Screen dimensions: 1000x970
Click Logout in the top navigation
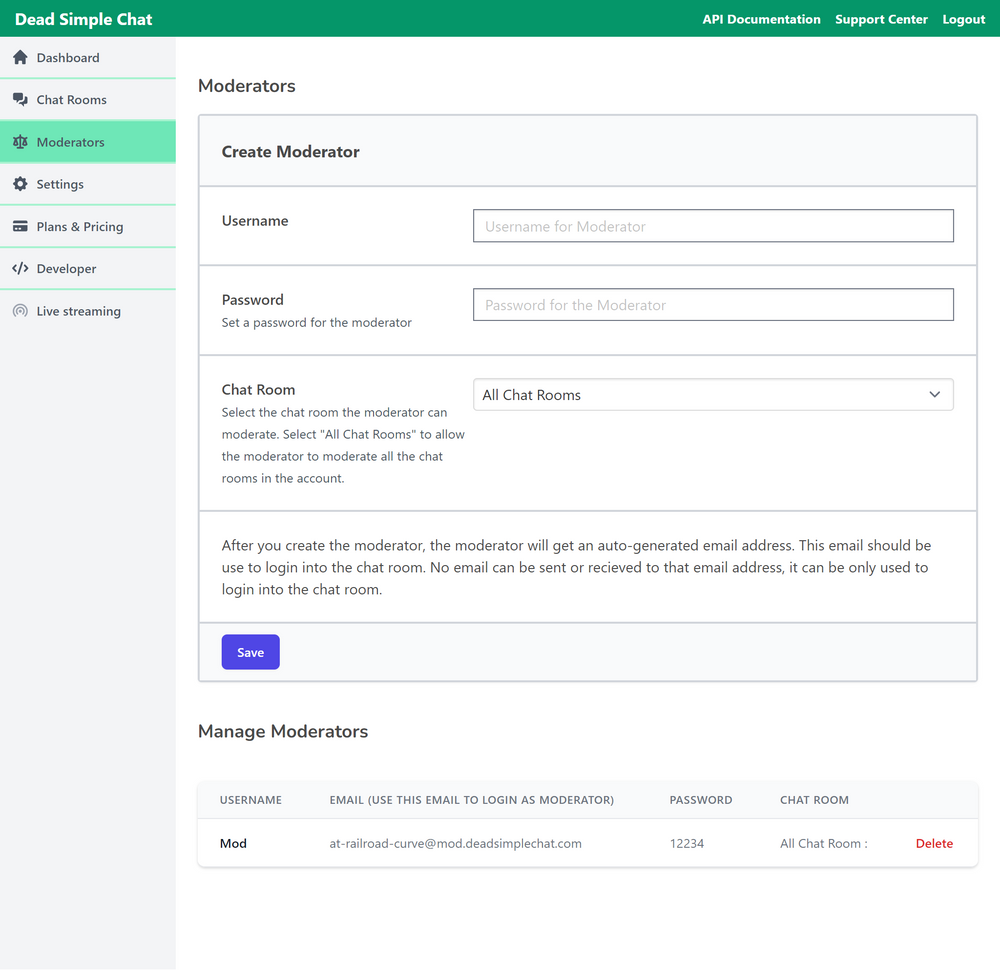click(963, 18)
